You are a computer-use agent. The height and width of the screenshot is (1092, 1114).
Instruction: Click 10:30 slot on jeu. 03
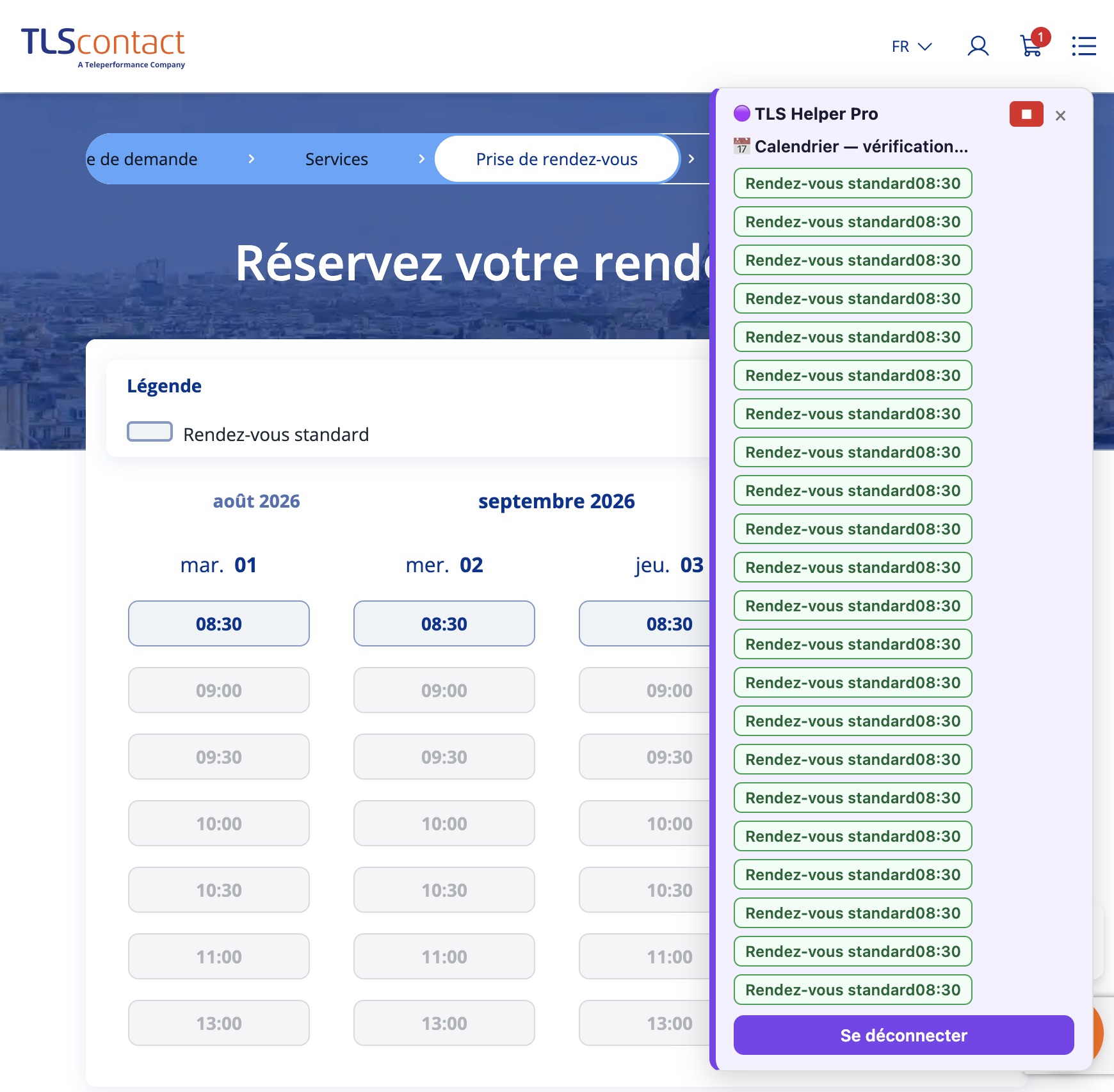pos(645,890)
